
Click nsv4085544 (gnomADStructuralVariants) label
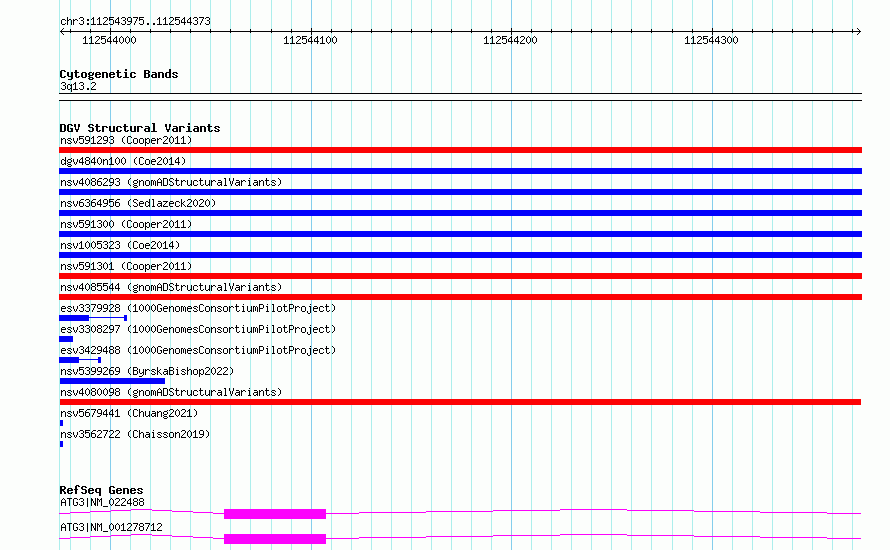pos(171,287)
